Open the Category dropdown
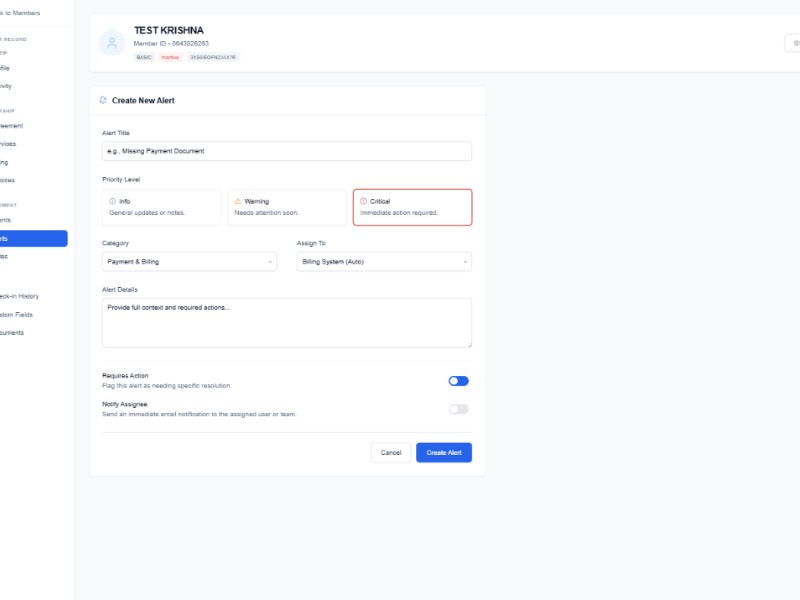Viewport: 800px width, 600px height. click(190, 261)
